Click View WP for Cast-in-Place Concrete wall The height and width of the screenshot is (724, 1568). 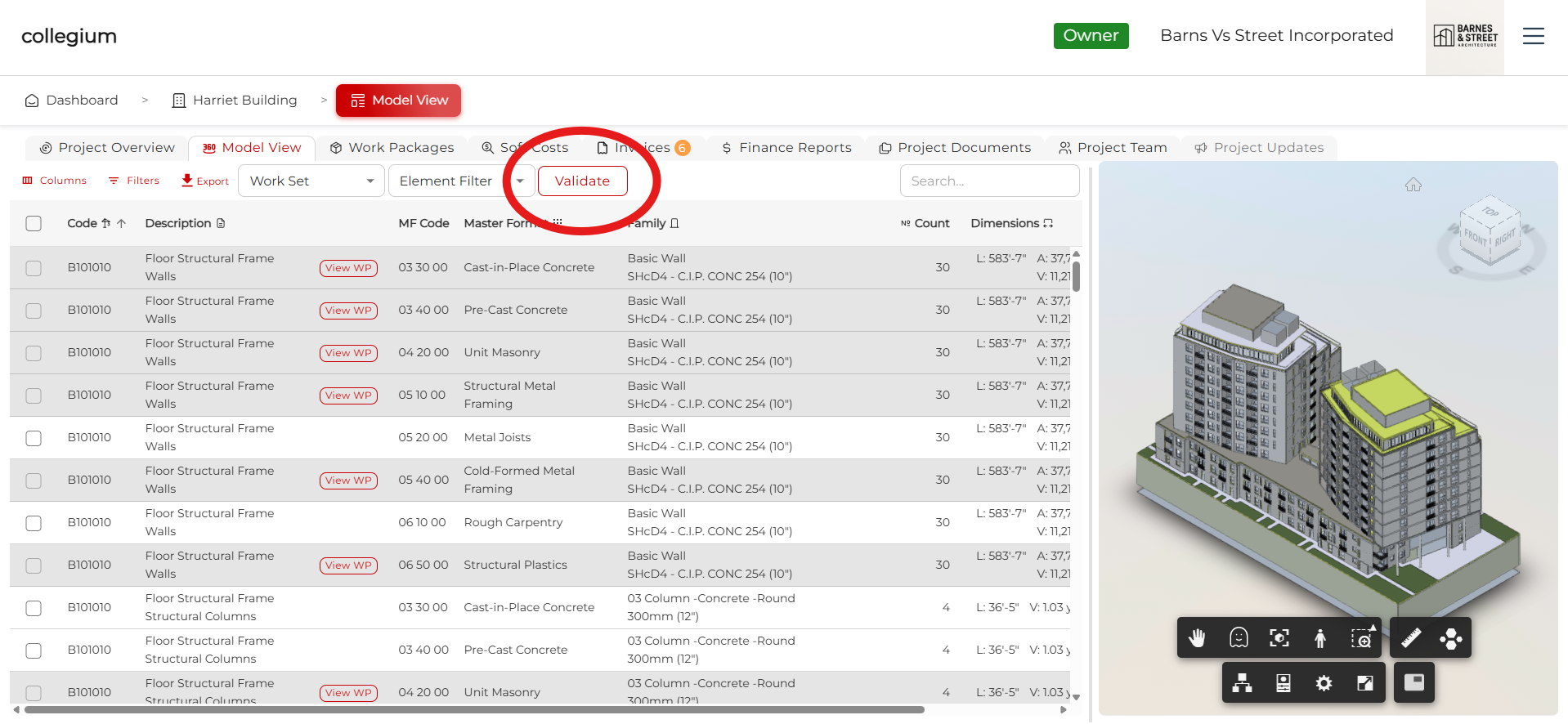[348, 268]
